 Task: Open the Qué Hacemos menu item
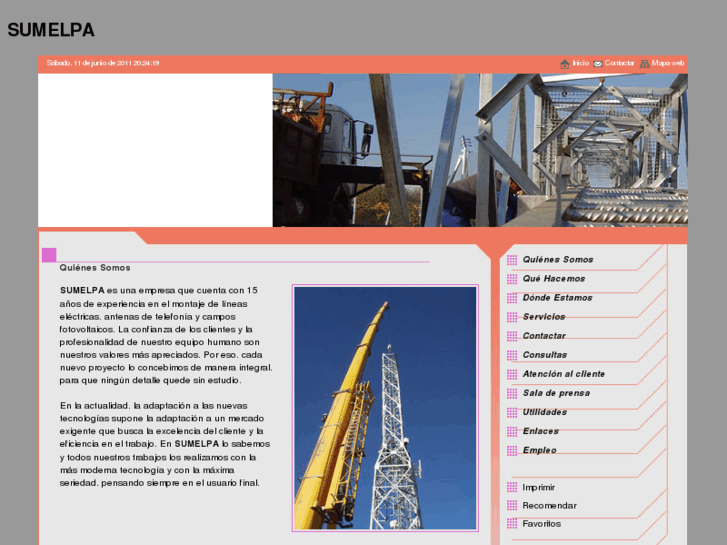click(554, 279)
